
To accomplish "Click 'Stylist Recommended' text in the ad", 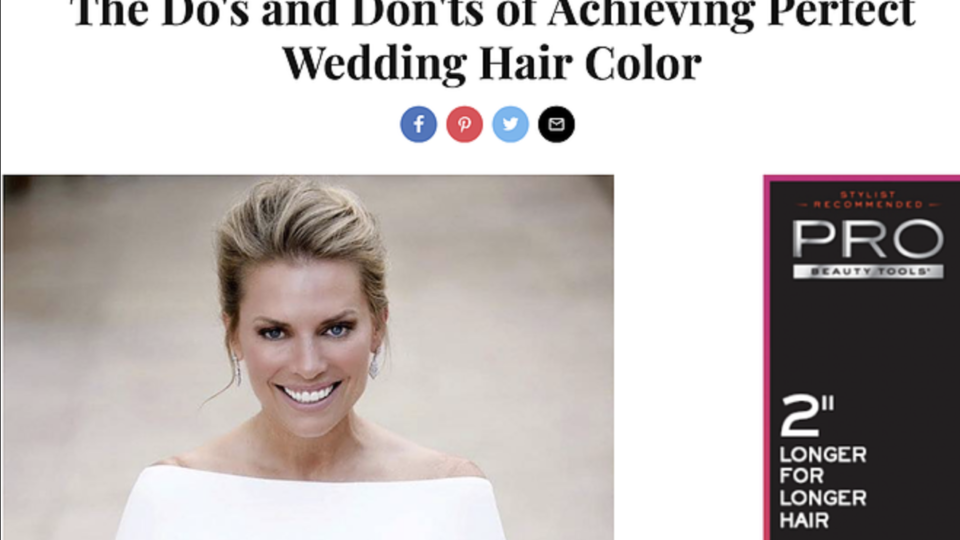I will tap(868, 200).
